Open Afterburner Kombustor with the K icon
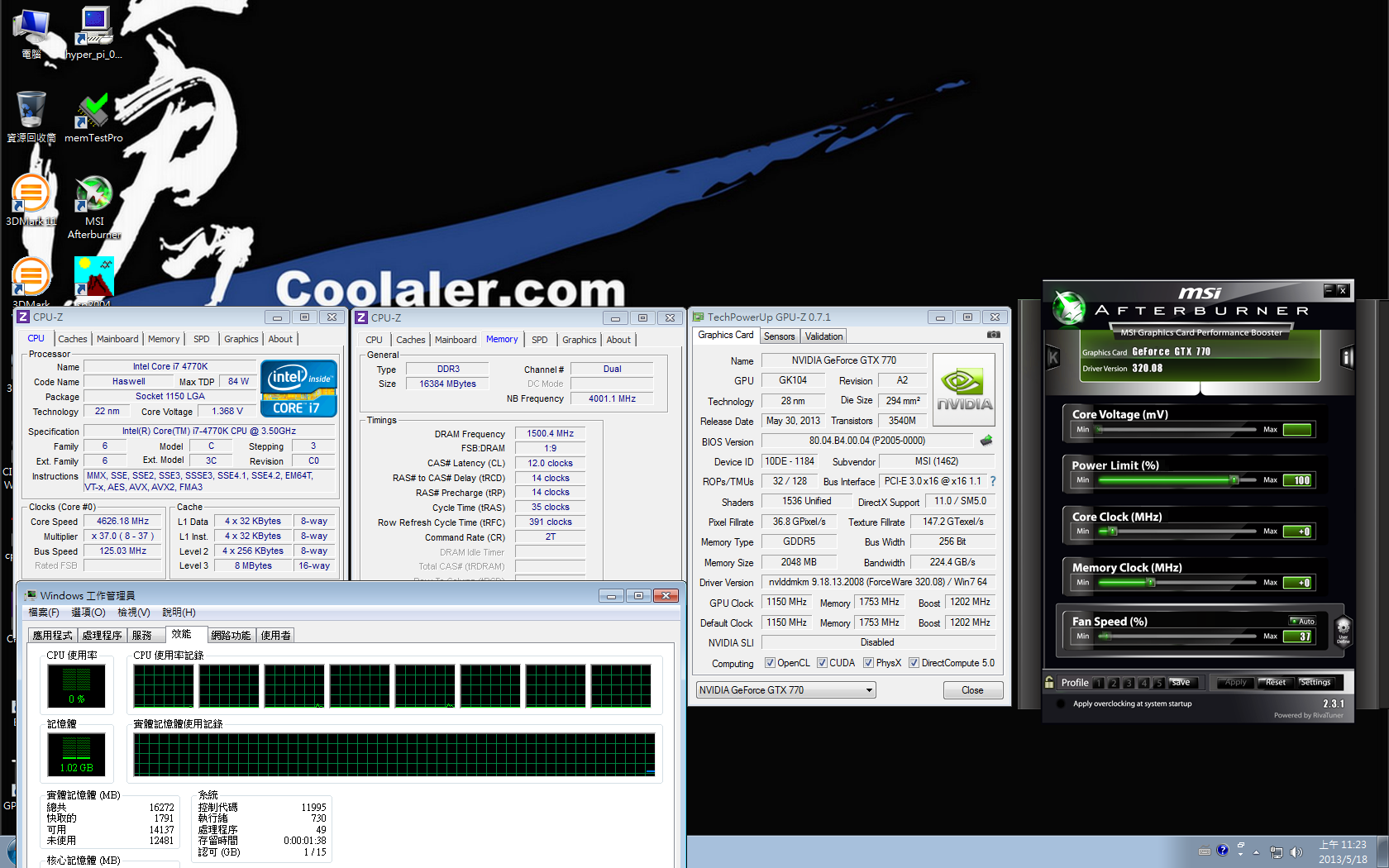Image resolution: width=1389 pixels, height=868 pixels. [x=1052, y=357]
